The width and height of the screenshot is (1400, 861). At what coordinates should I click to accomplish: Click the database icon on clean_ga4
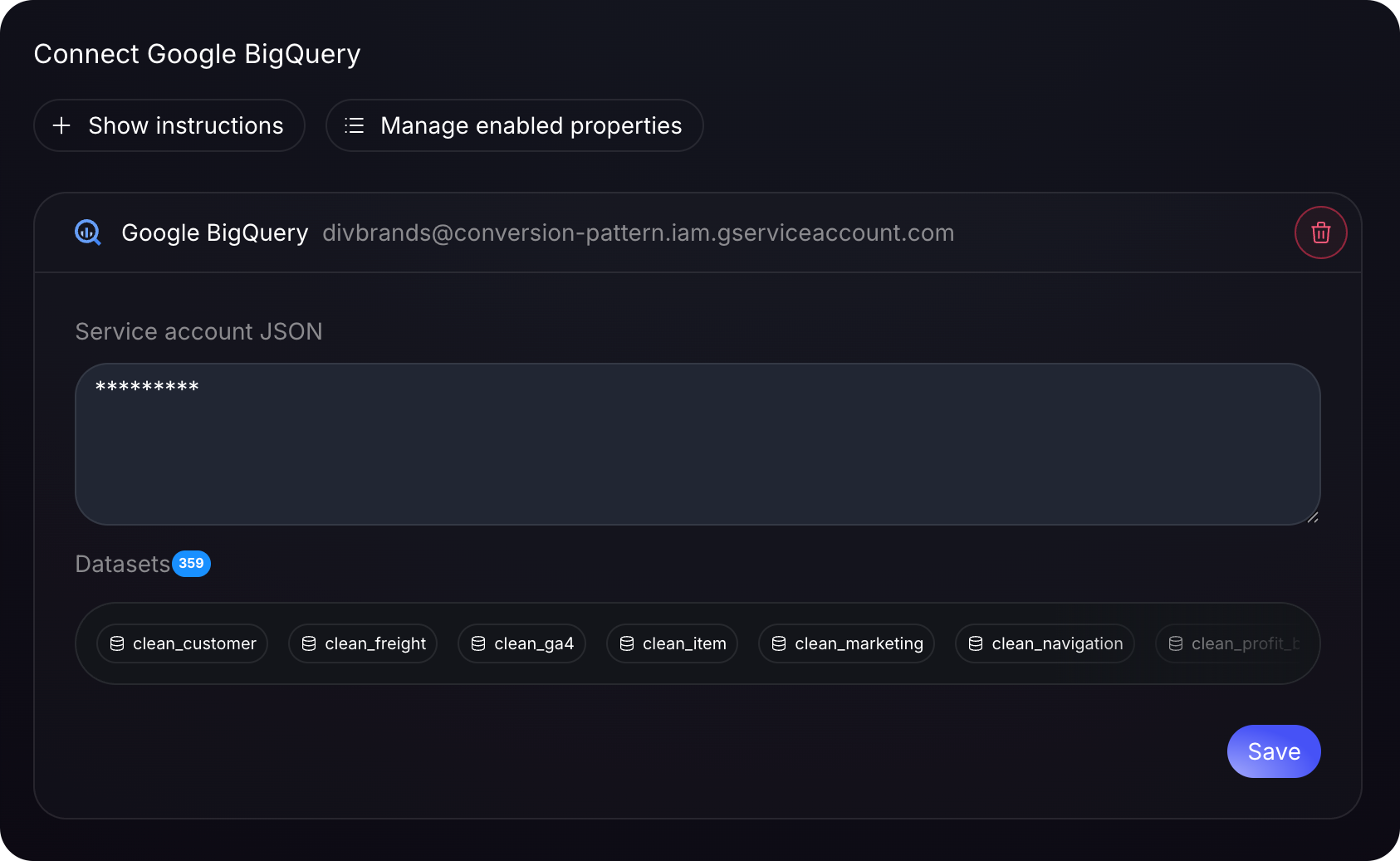coord(478,643)
